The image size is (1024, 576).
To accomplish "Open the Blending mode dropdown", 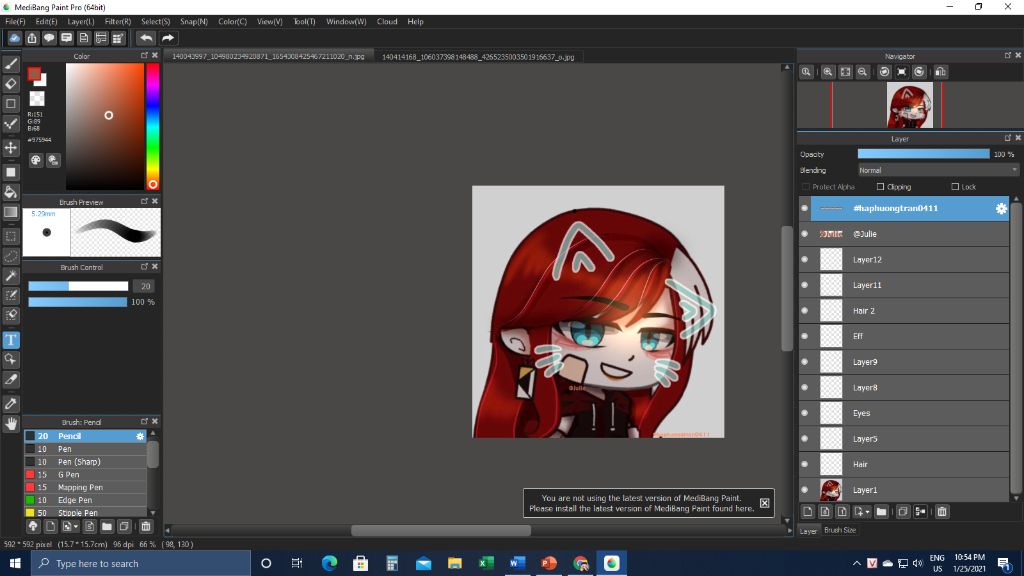I will (x=937, y=170).
